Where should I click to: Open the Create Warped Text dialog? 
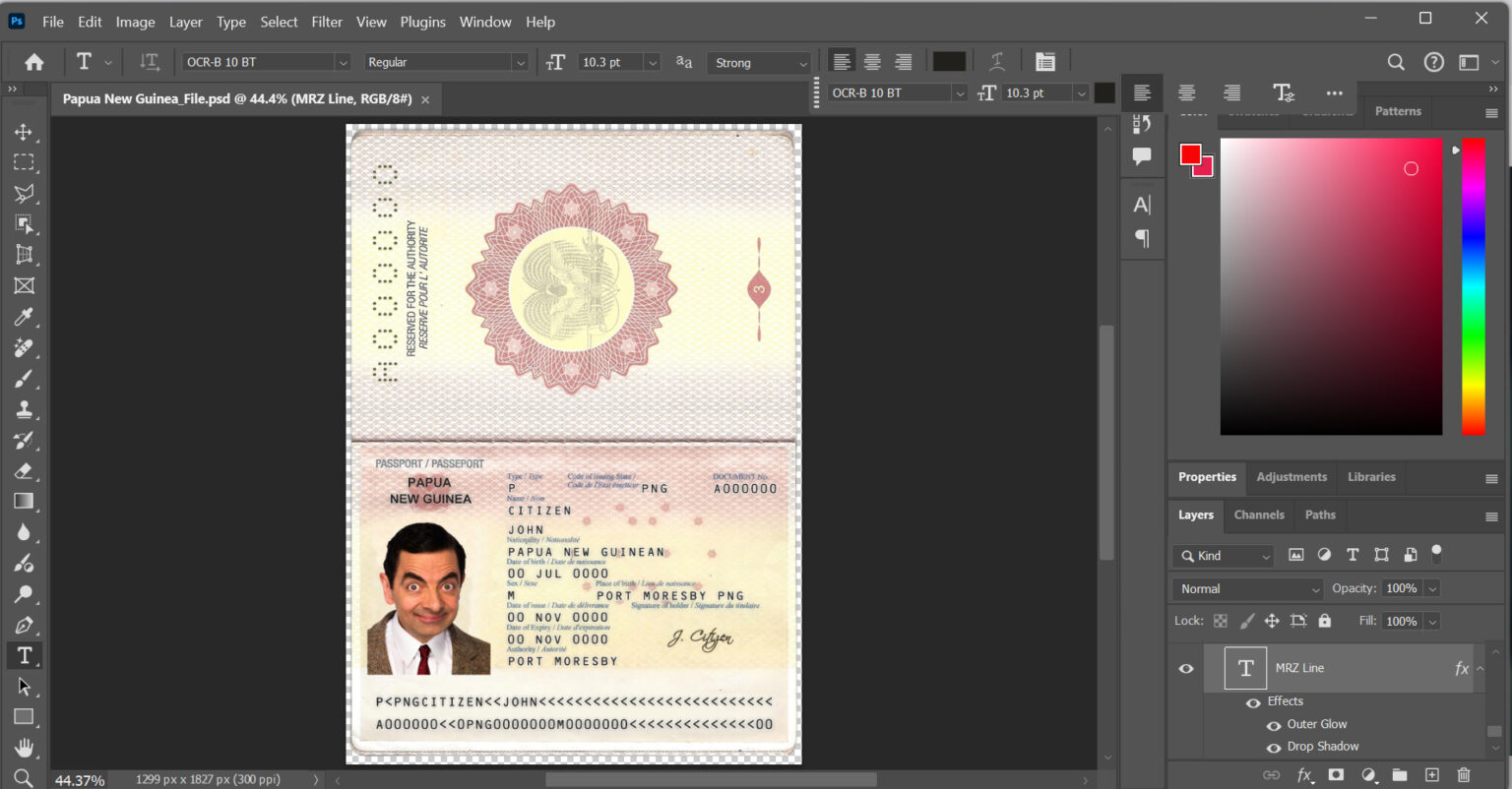(997, 62)
